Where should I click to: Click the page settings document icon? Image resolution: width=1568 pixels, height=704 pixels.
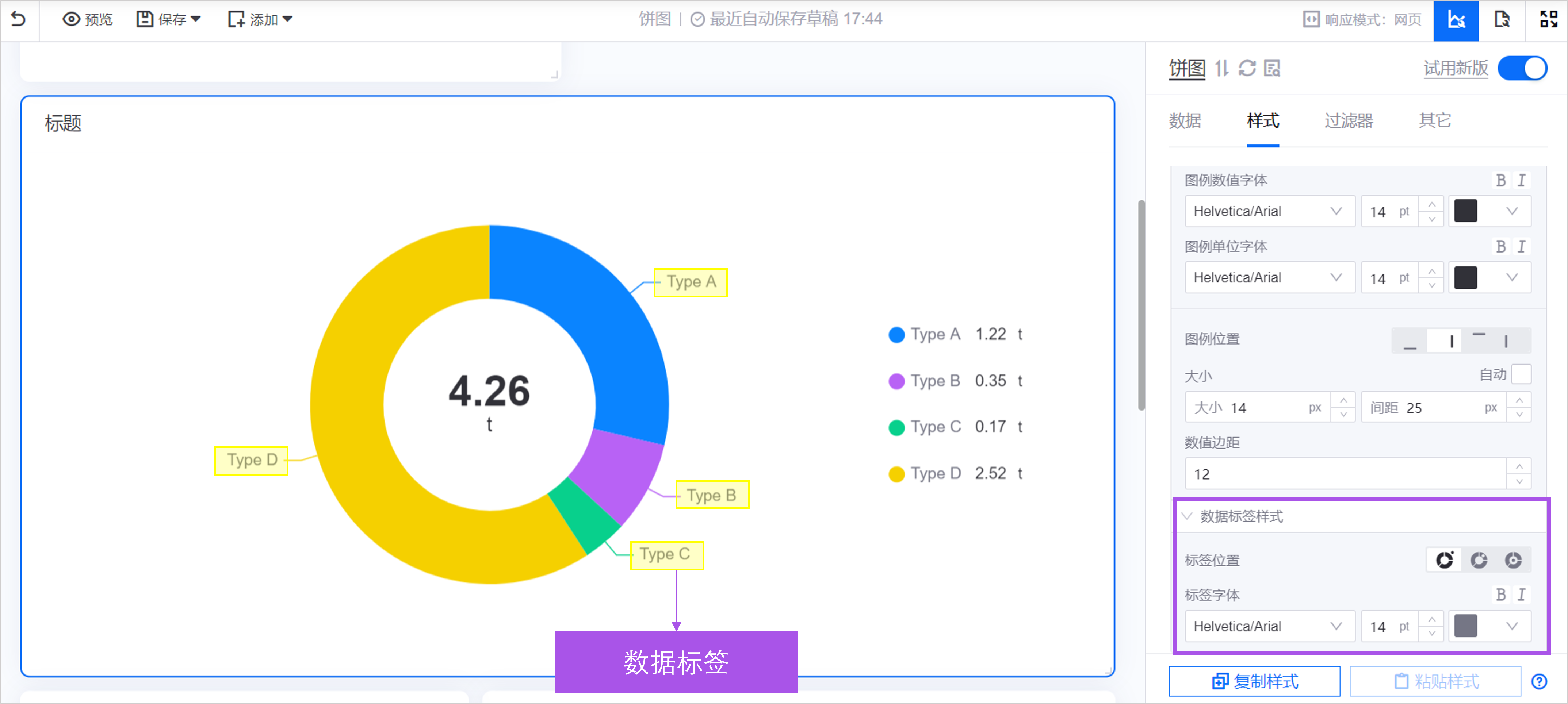(1502, 19)
